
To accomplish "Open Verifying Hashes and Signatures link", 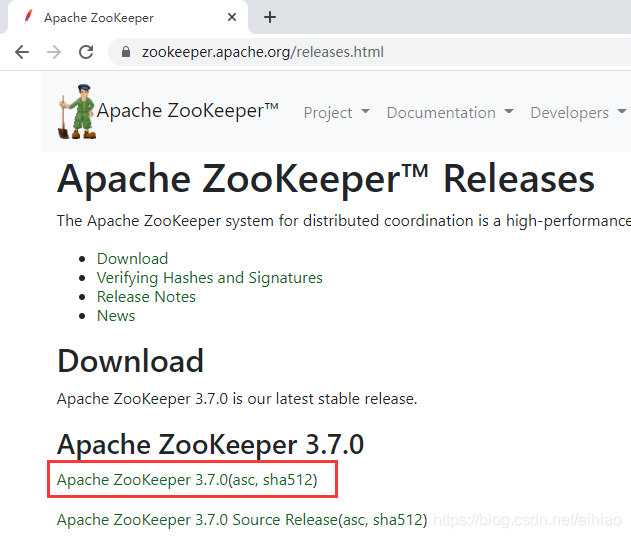I will pos(210,278).
